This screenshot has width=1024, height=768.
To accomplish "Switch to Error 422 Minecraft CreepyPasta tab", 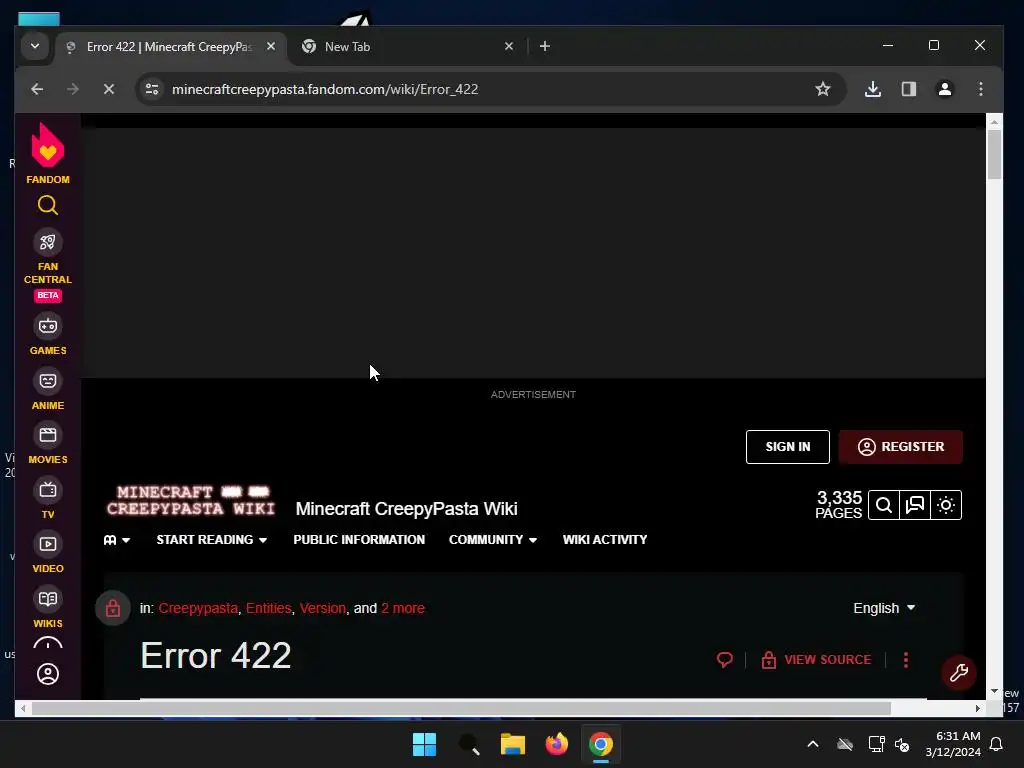I will [168, 47].
